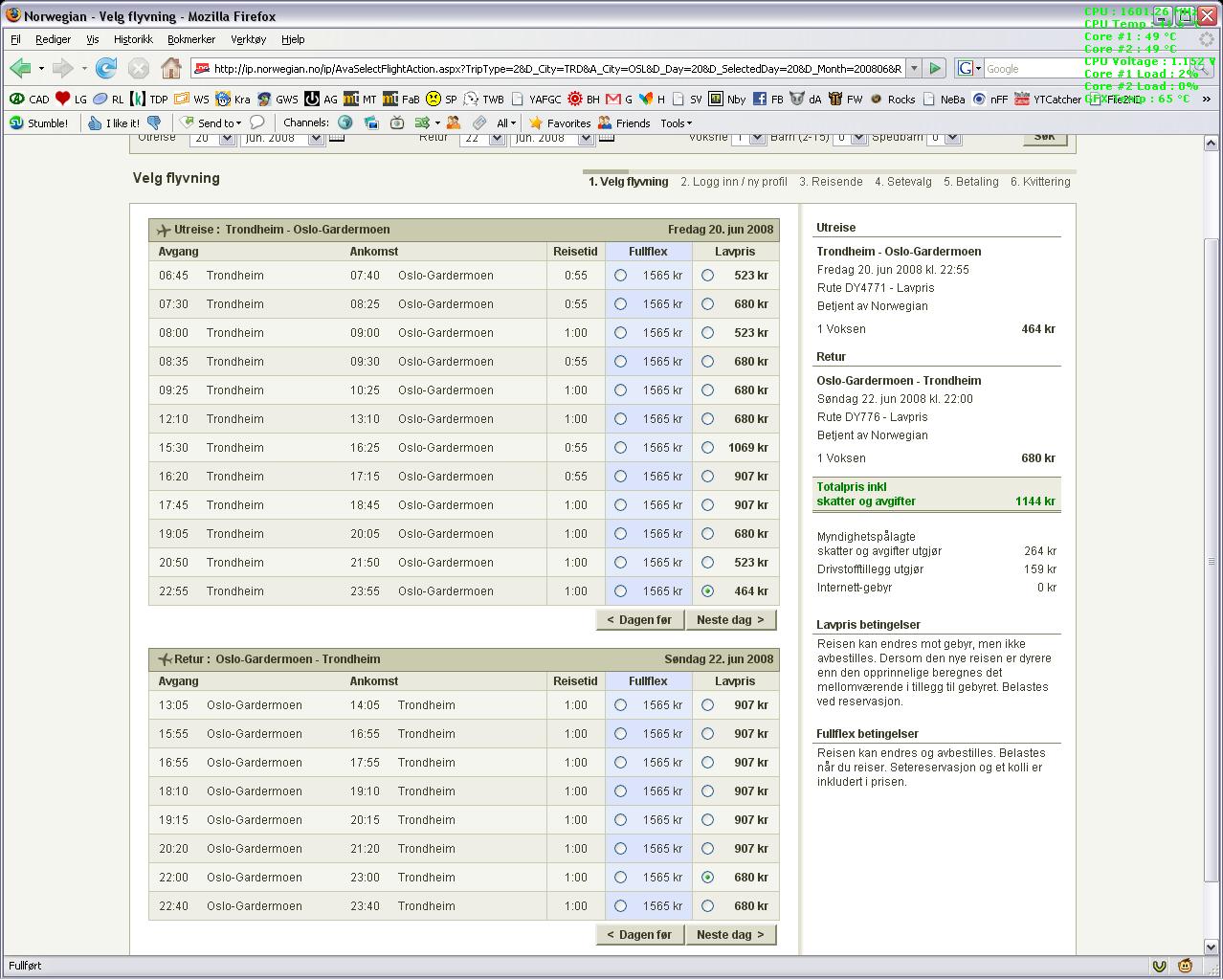1223x980 pixels.
Task: Open StumbleUpon Friends
Action: pos(624,122)
